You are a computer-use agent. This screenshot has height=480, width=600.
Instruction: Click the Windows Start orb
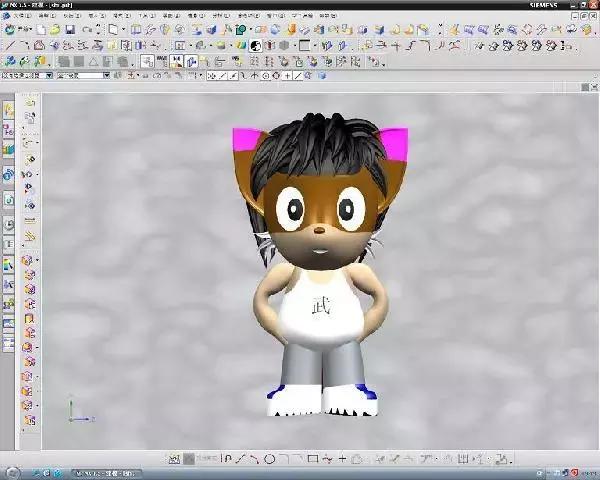(10, 472)
